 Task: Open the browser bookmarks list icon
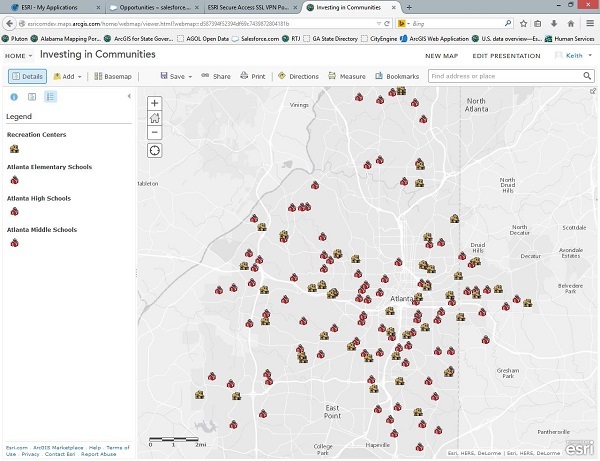pos(538,24)
